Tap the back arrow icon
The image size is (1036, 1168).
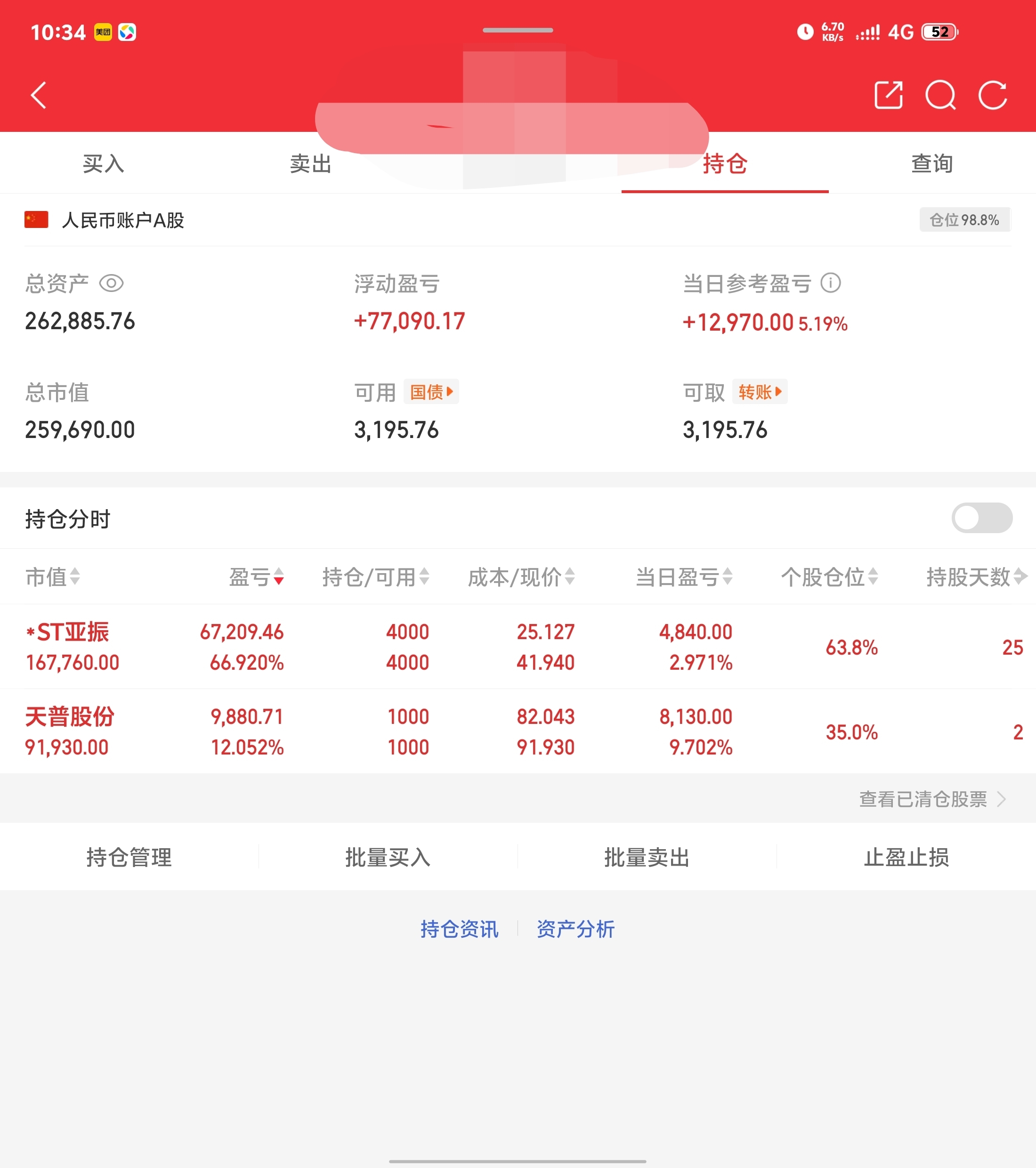[x=39, y=96]
